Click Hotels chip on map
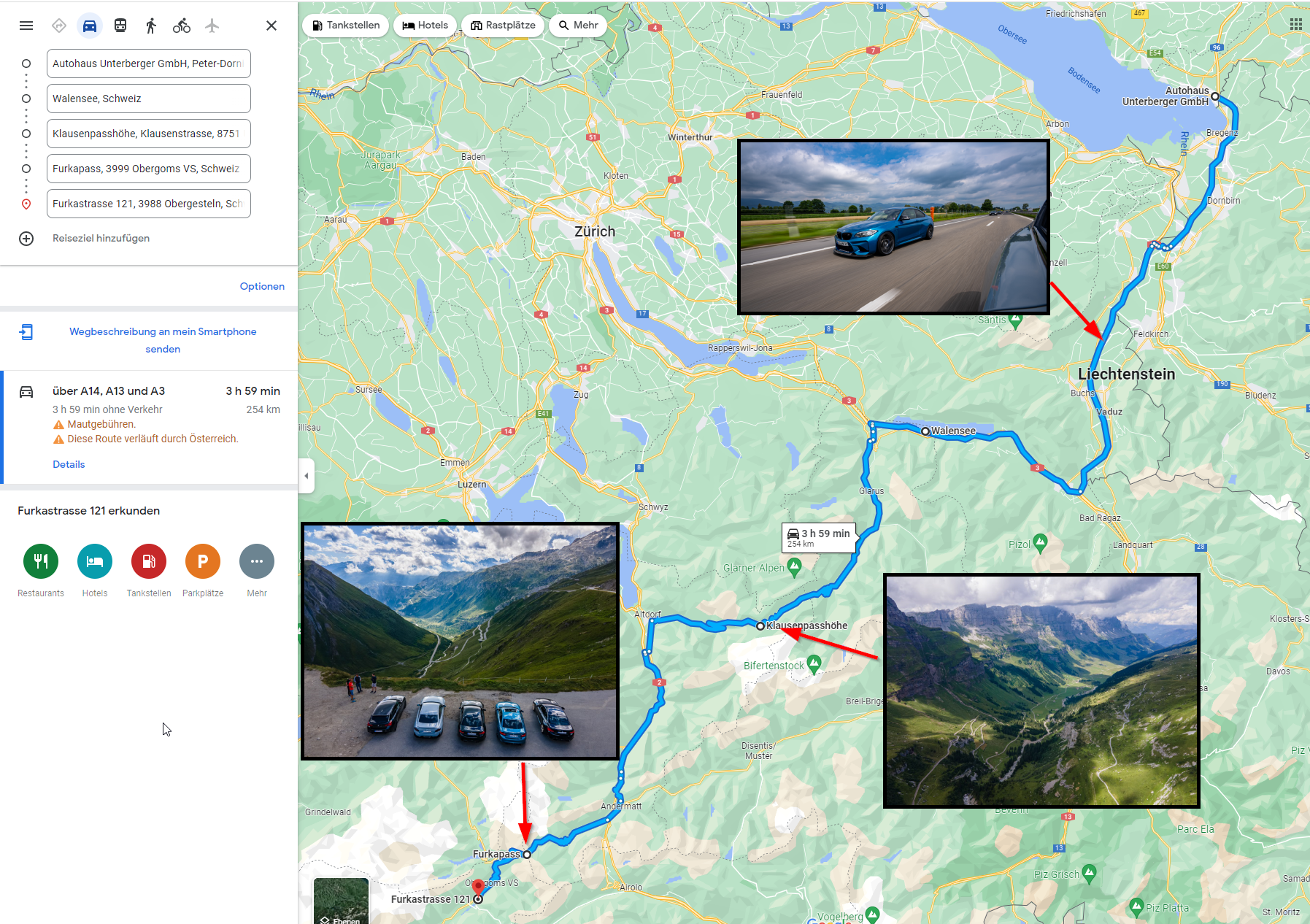 click(x=425, y=25)
